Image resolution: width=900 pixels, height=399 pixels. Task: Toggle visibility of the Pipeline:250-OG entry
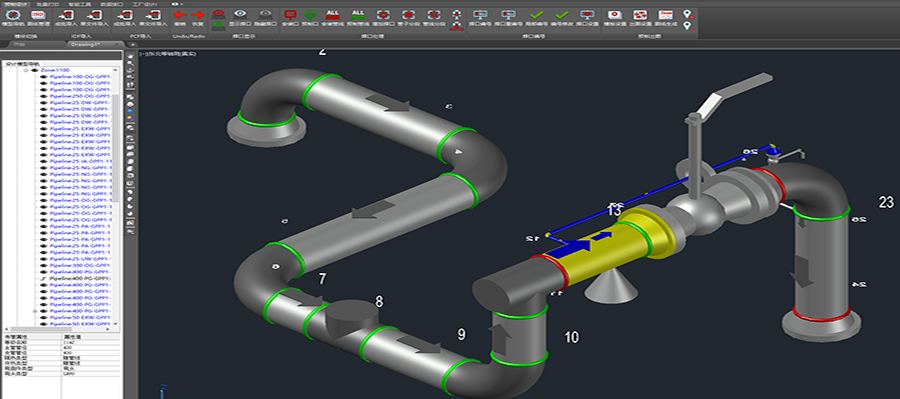point(44,96)
